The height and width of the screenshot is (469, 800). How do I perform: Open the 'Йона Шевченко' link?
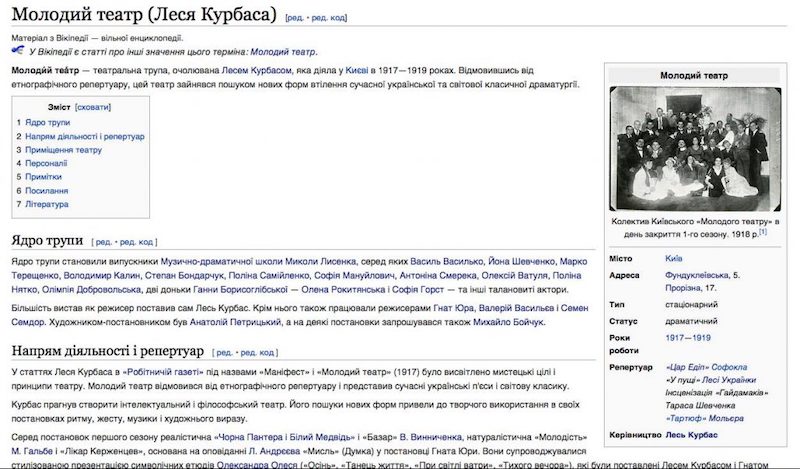click(x=521, y=262)
